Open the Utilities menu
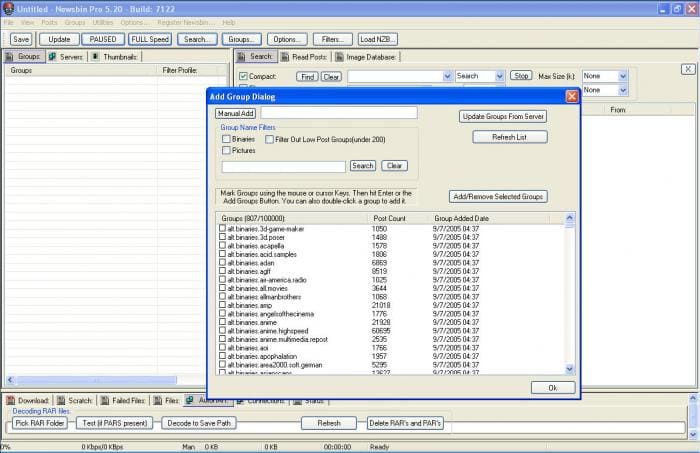This screenshot has width=700, height=453. [103, 22]
